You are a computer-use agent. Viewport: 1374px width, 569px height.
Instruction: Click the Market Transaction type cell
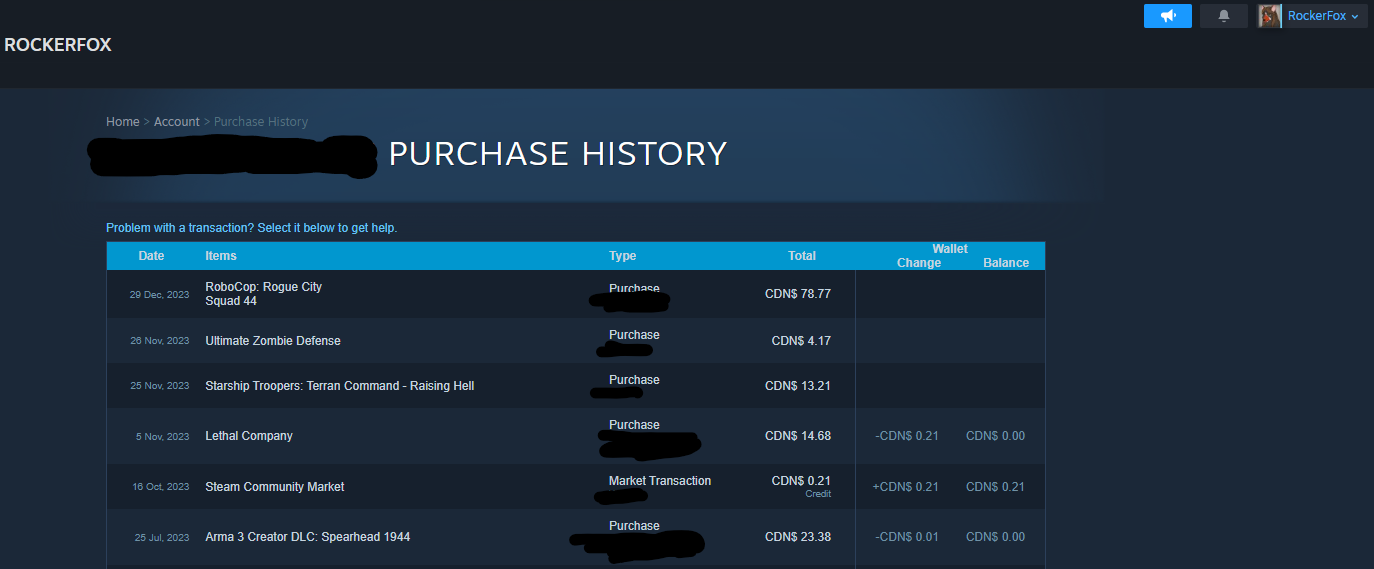[660, 481]
